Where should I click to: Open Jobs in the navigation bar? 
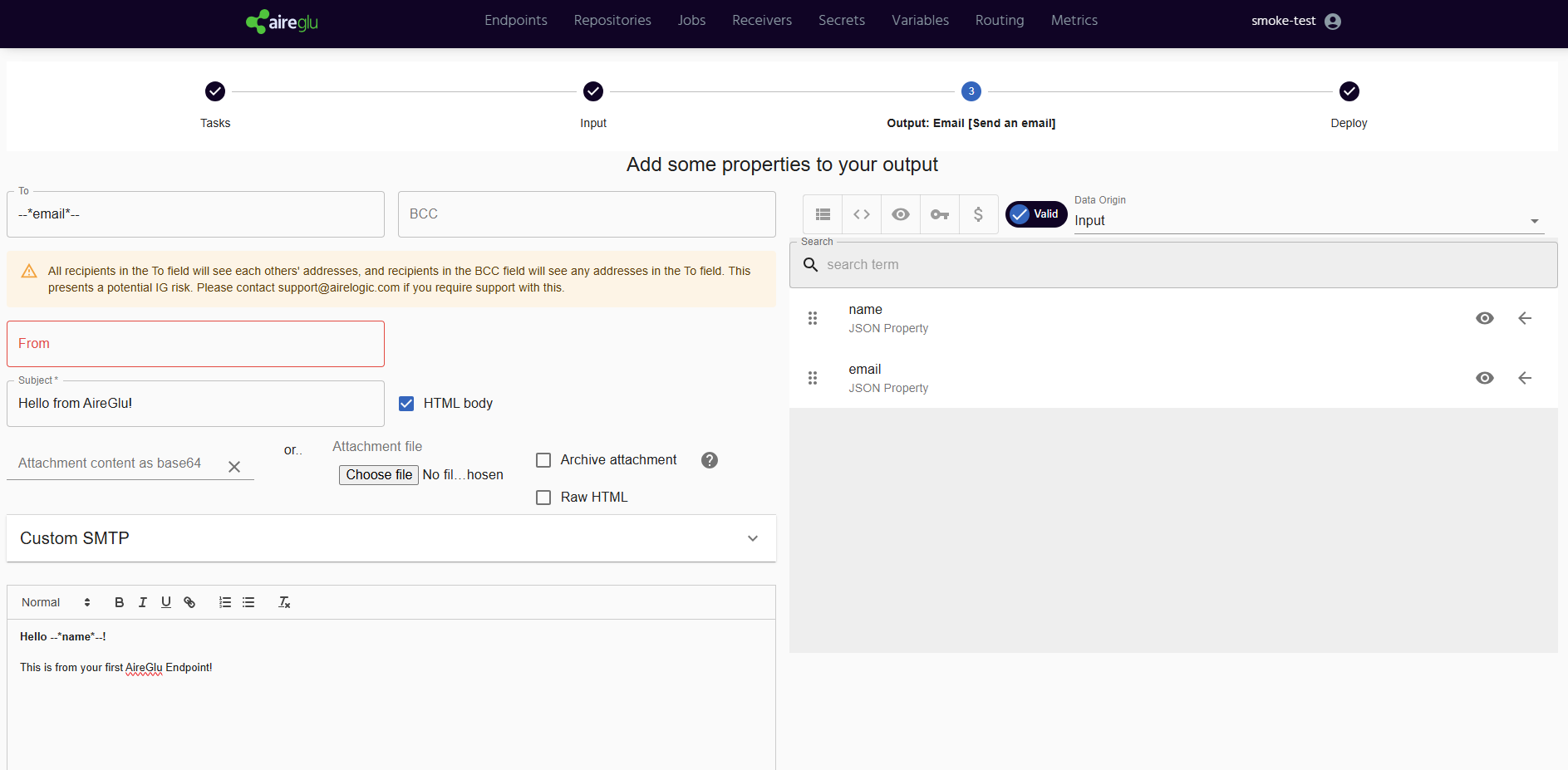pos(691,20)
